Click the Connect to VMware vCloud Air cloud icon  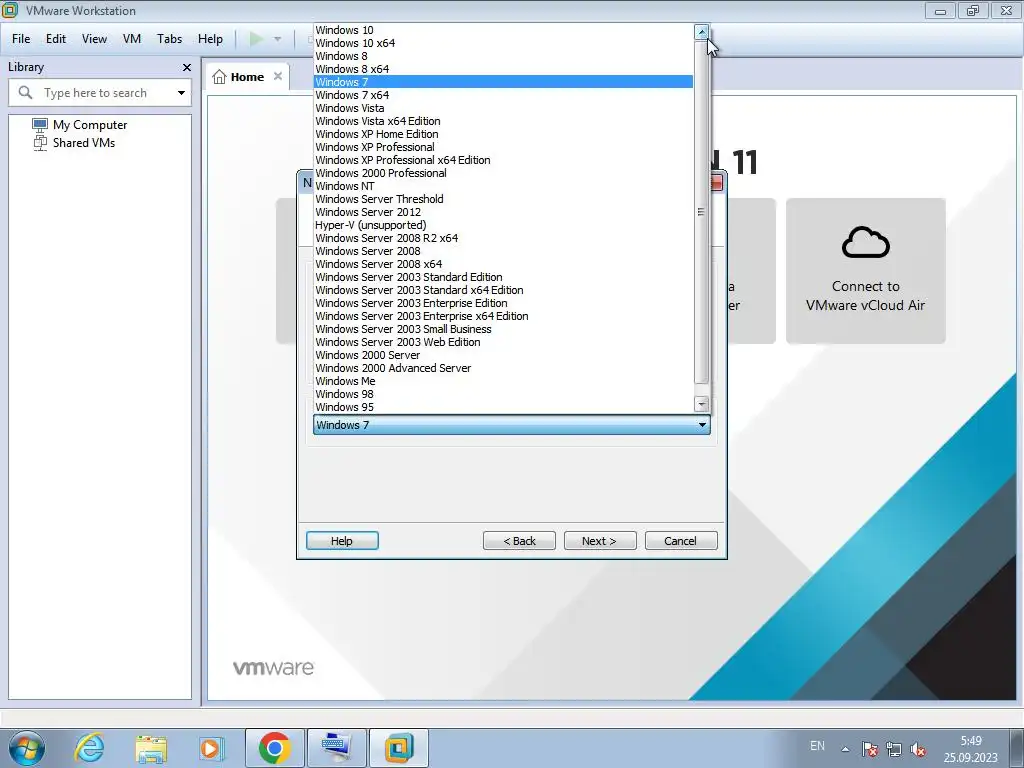[x=865, y=242]
